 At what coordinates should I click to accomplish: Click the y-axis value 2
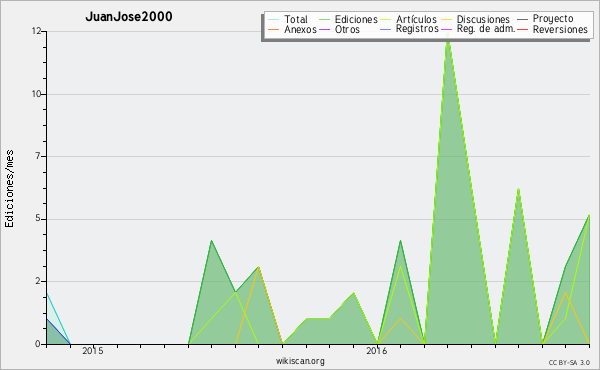pyautogui.click(x=38, y=281)
